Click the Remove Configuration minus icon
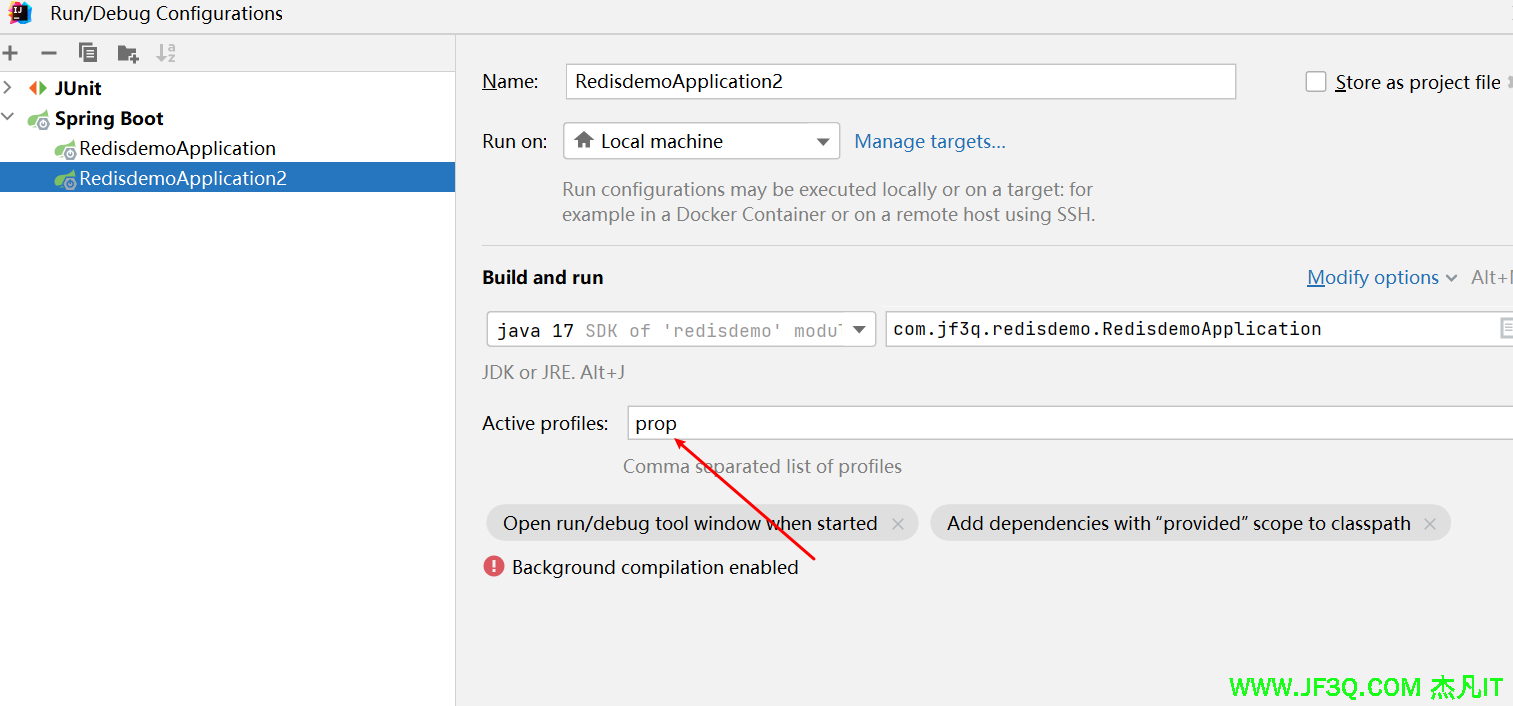This screenshot has height=706, width=1513. (x=48, y=53)
